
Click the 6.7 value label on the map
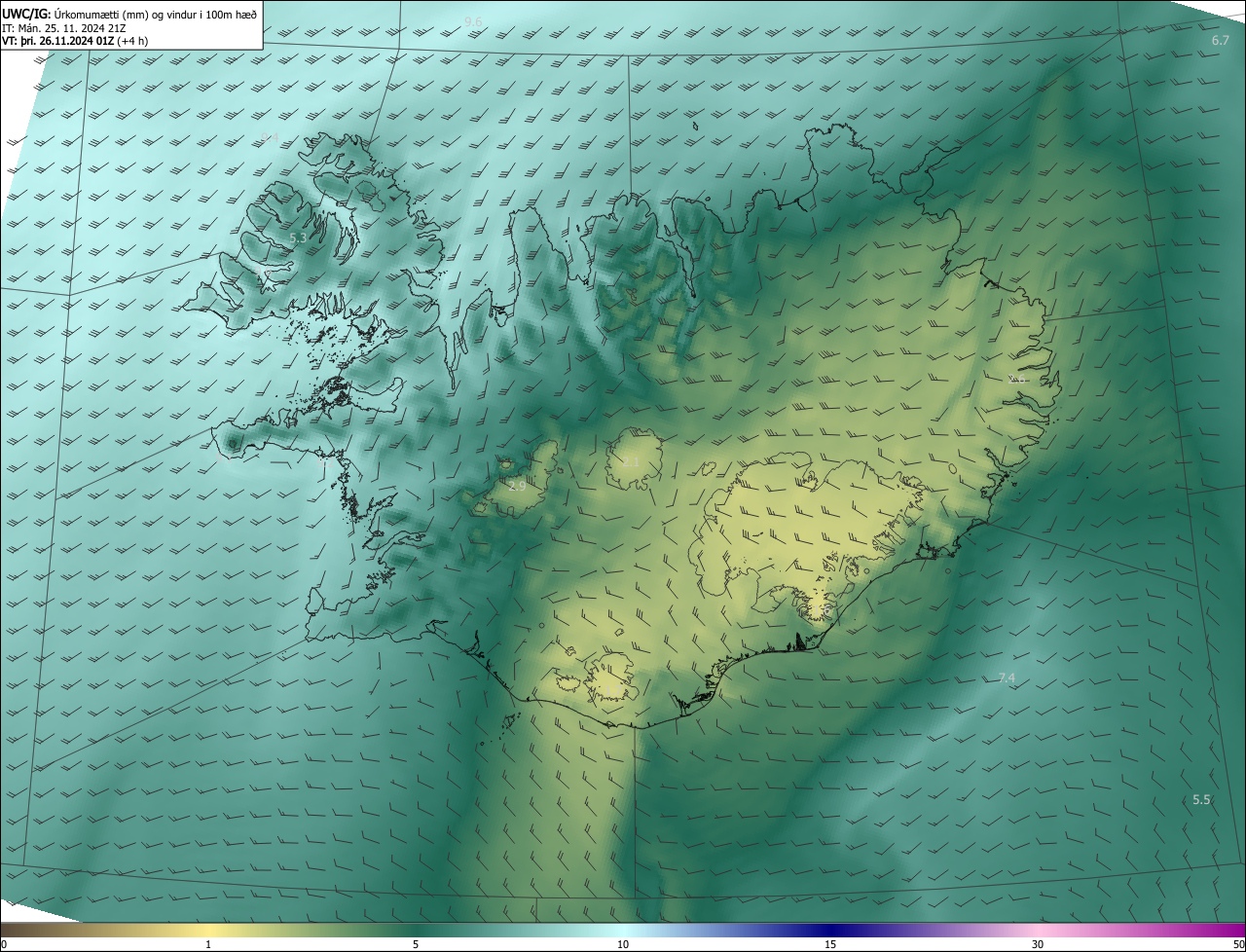(1221, 40)
